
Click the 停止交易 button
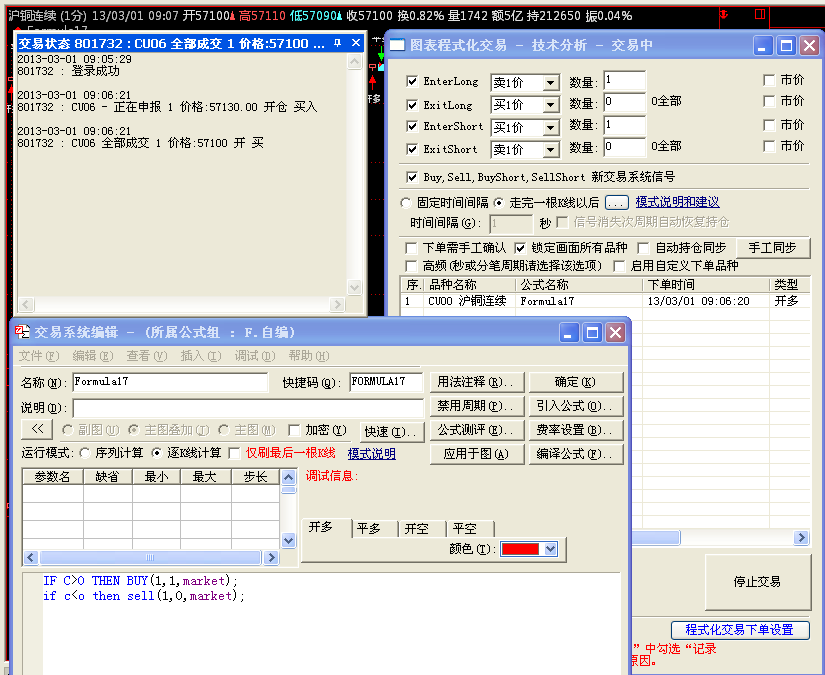[757, 581]
